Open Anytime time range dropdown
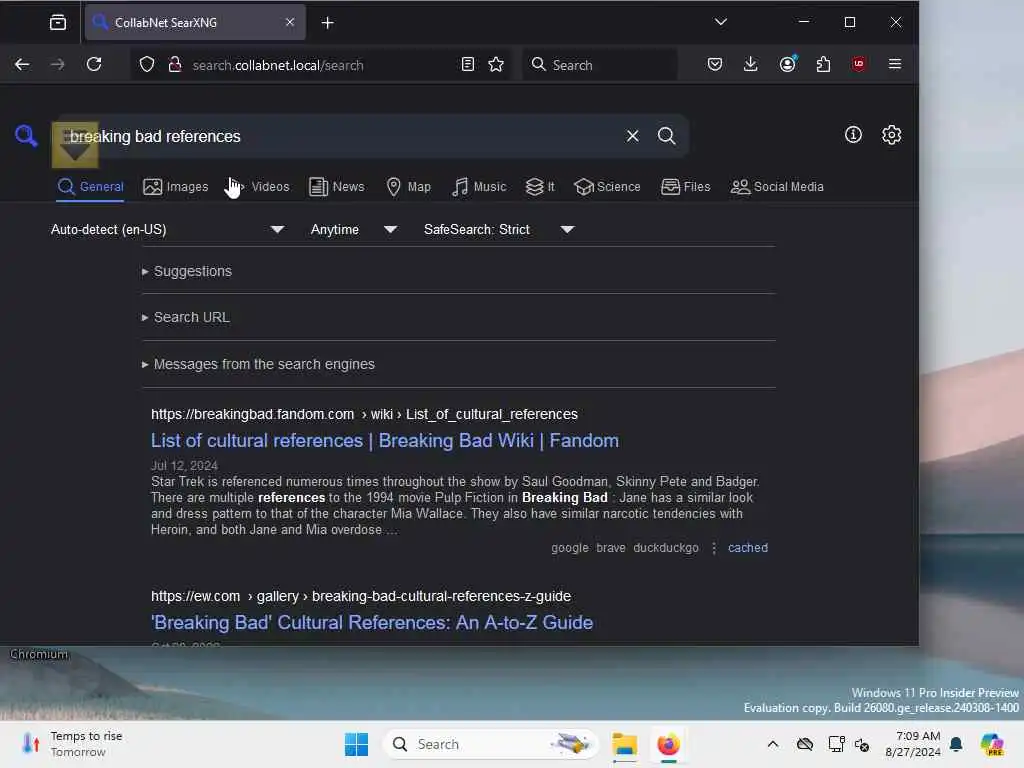 (x=354, y=229)
